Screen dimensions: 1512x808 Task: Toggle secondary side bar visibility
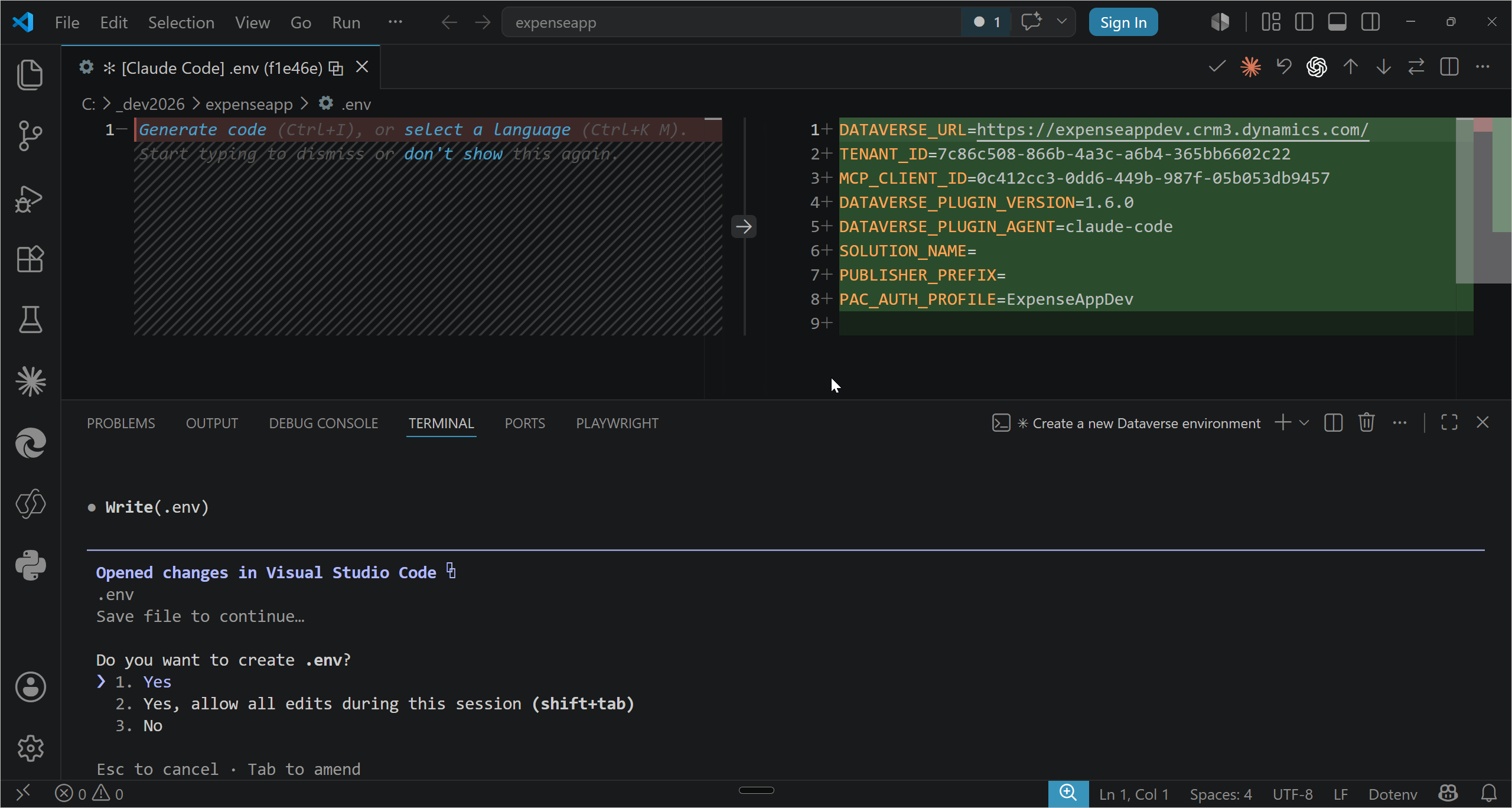[1371, 22]
